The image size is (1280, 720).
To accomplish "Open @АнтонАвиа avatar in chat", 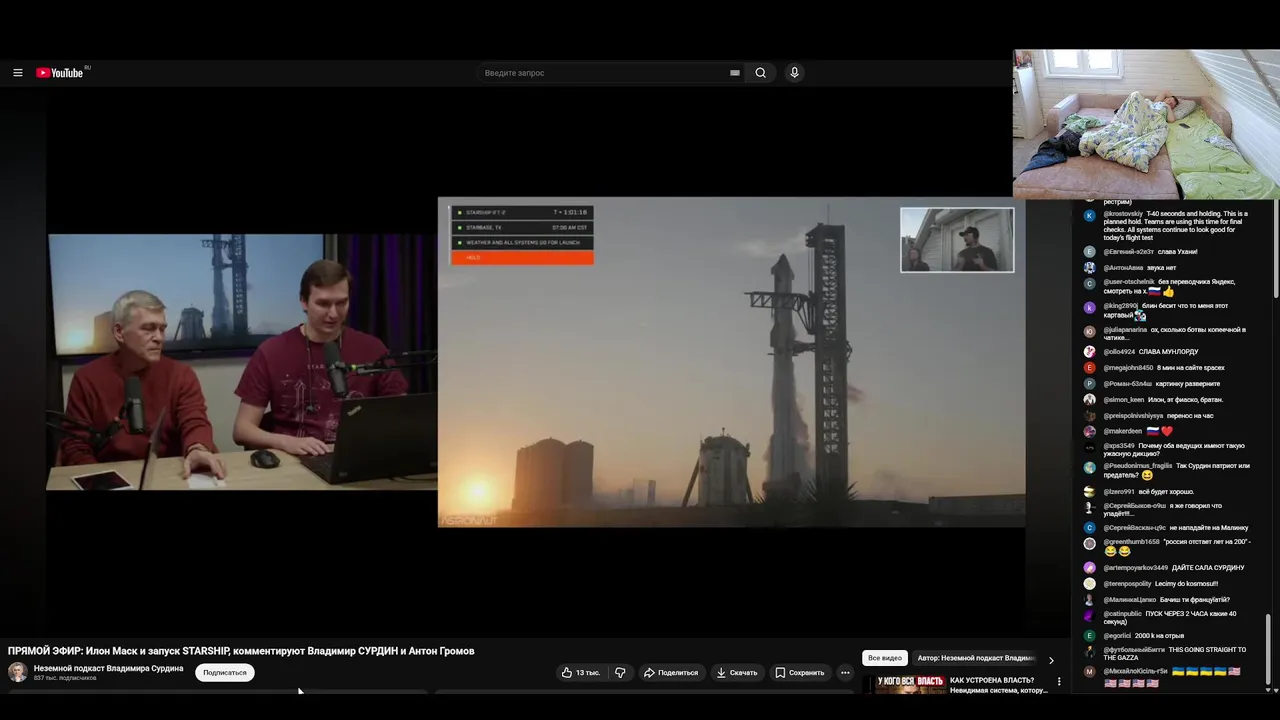I will pyautogui.click(x=1090, y=268).
